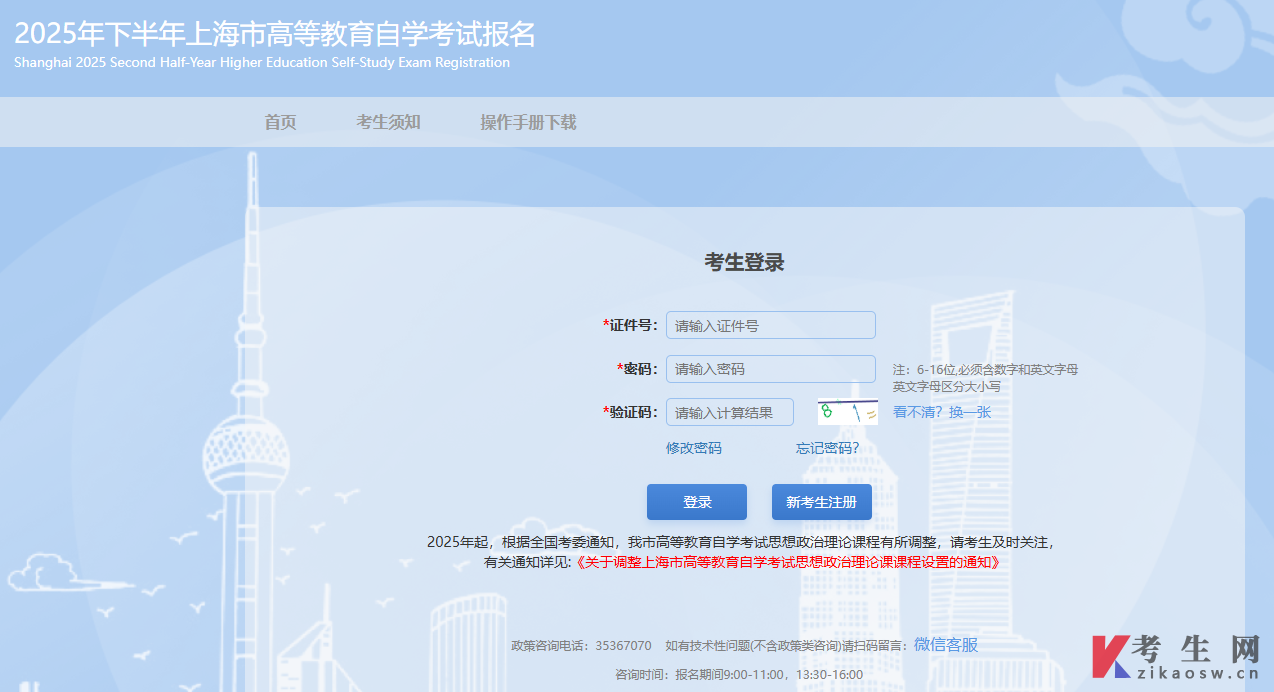Image resolution: width=1274 pixels, height=692 pixels.
Task: Open the 操作手册下载 manual download menu item
Action: click(x=527, y=121)
